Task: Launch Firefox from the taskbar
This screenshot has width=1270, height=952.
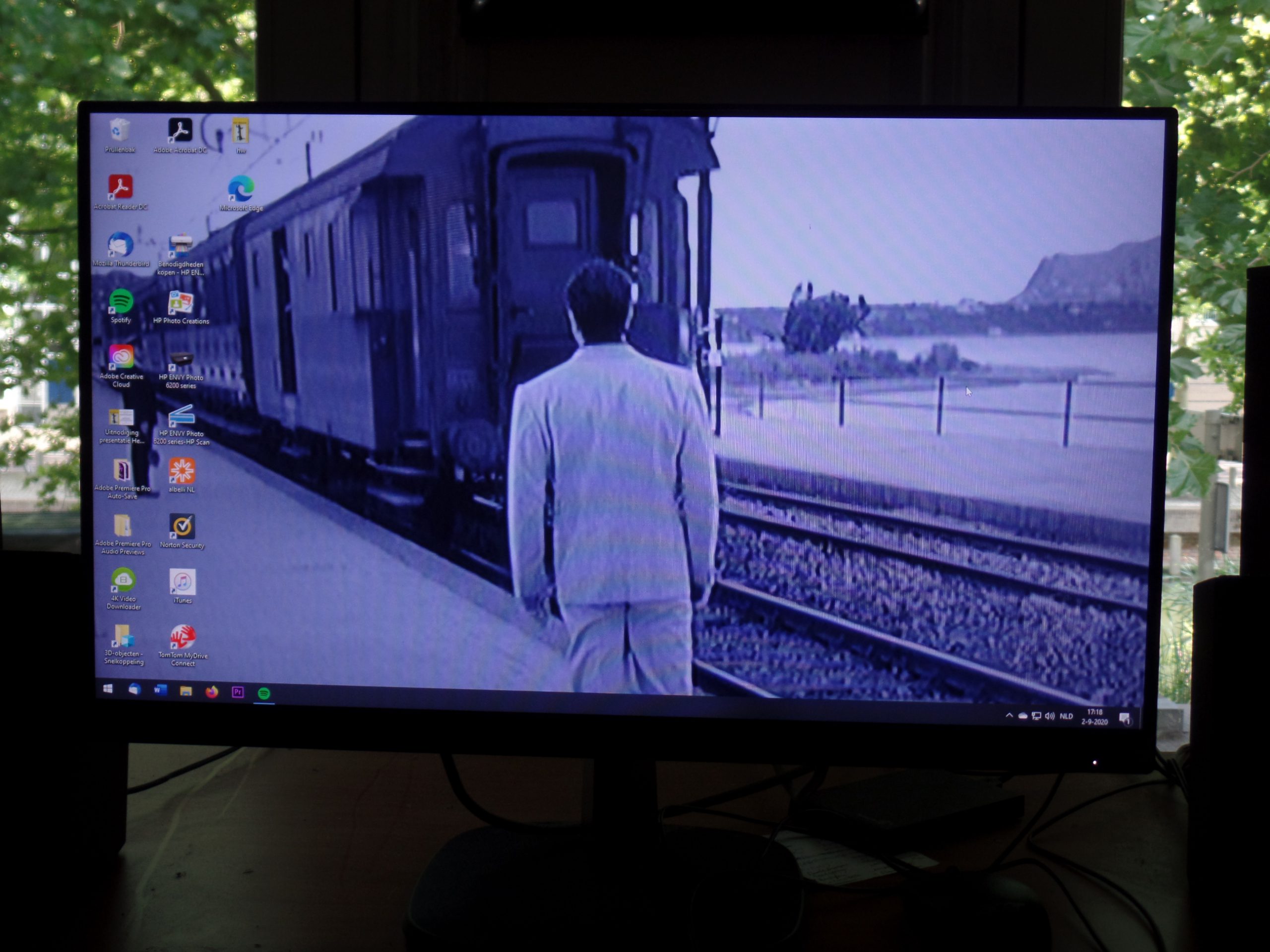Action: (x=212, y=692)
